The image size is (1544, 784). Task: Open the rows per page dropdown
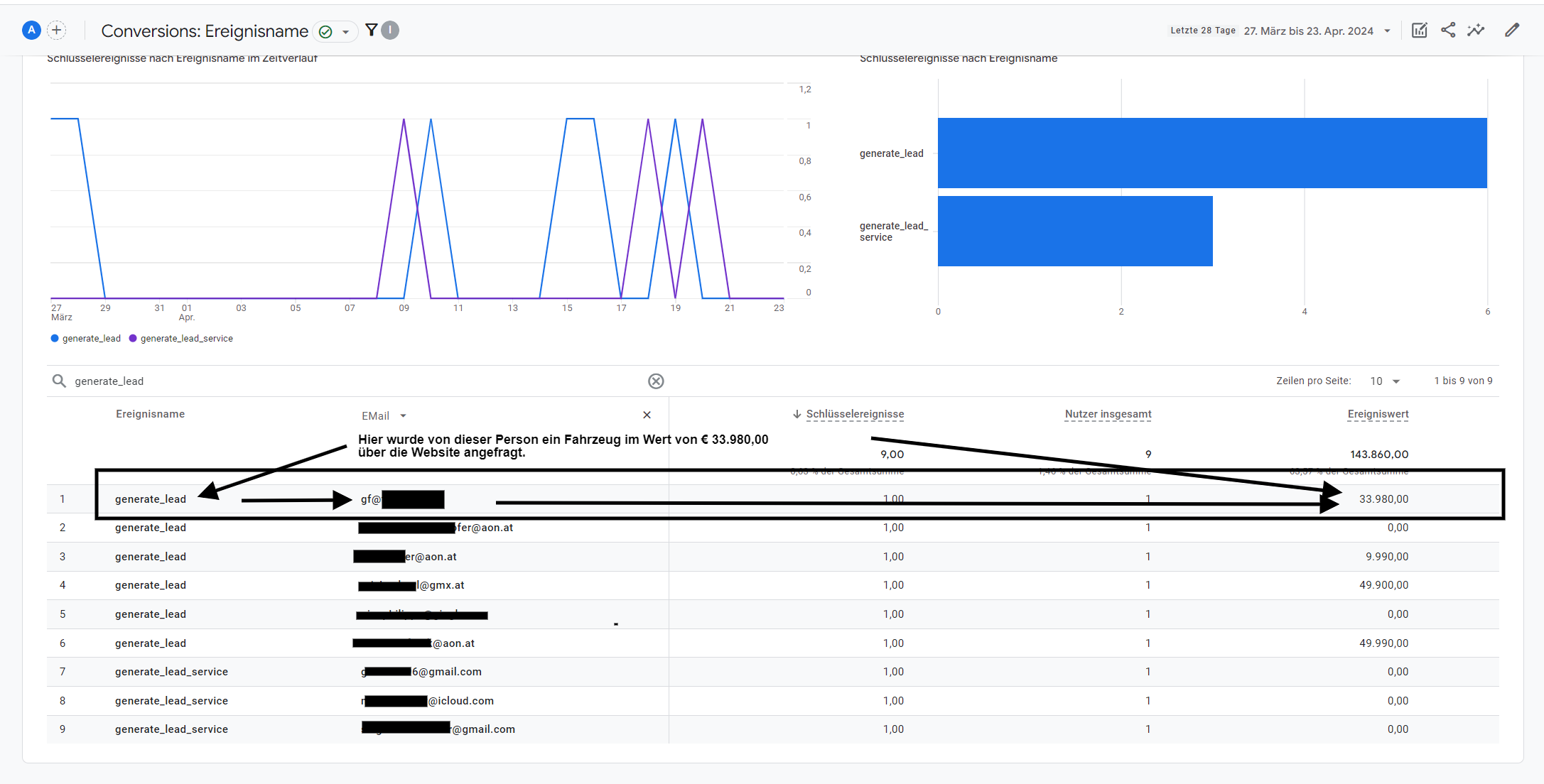tap(1384, 381)
